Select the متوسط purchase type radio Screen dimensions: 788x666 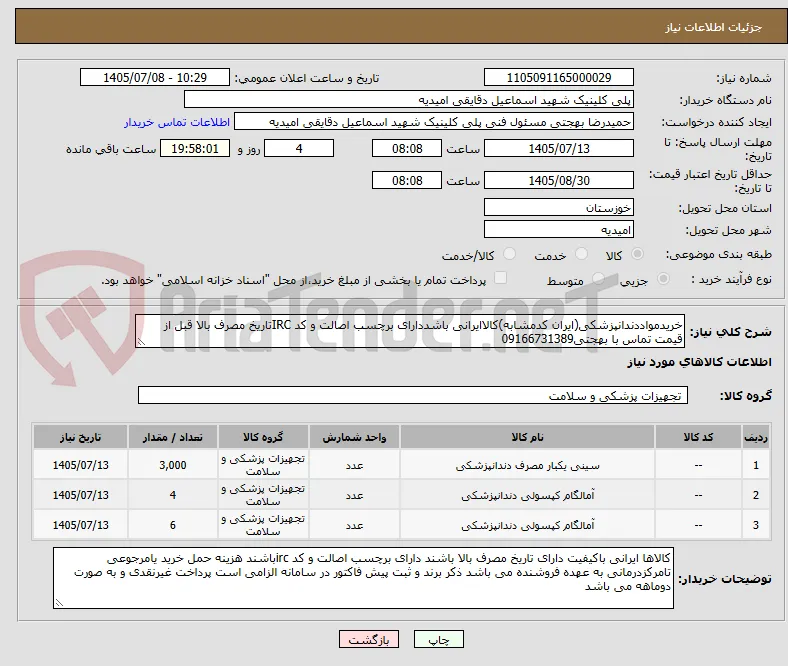[598, 278]
